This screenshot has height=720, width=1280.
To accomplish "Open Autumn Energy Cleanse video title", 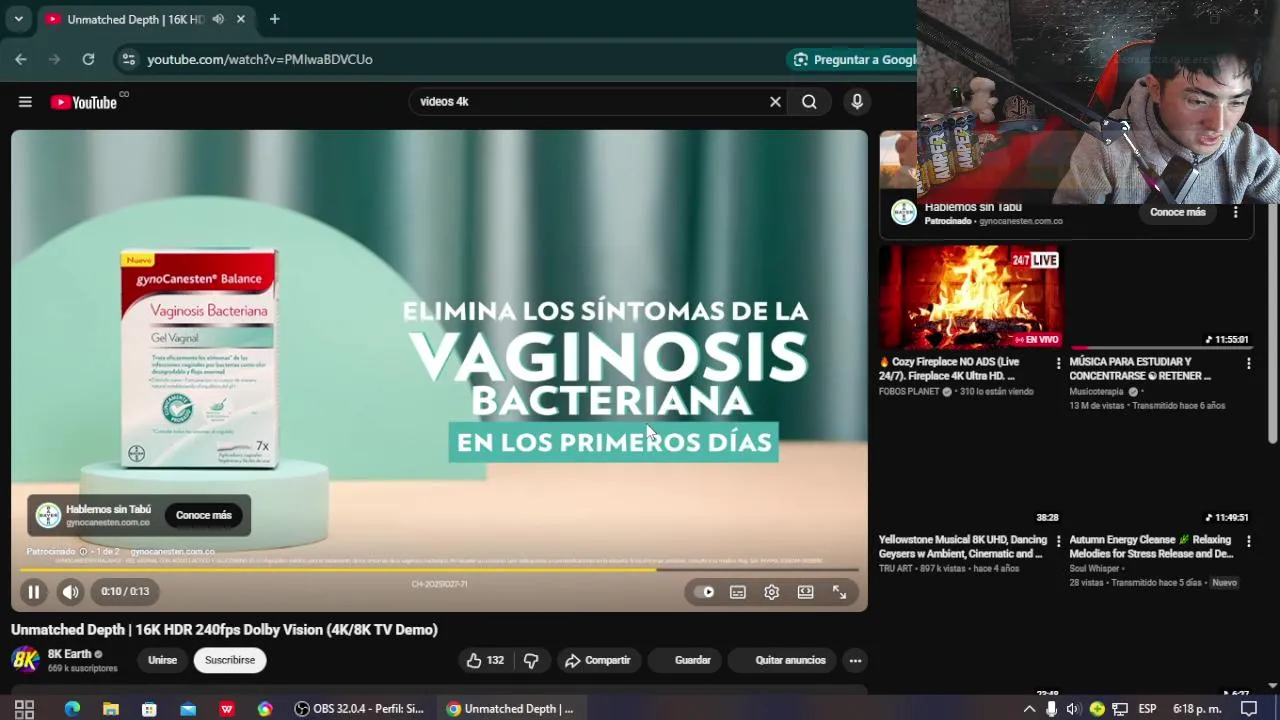I will pyautogui.click(x=1151, y=547).
